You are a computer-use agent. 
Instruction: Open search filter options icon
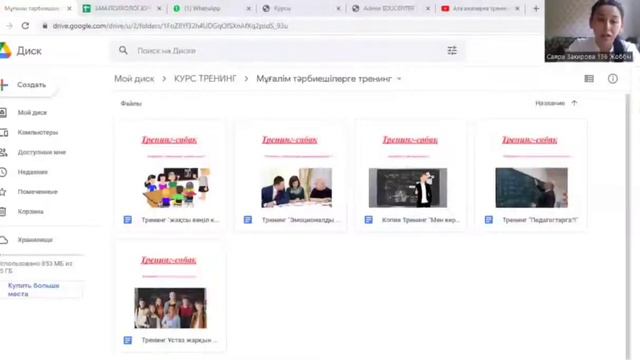click(x=452, y=51)
